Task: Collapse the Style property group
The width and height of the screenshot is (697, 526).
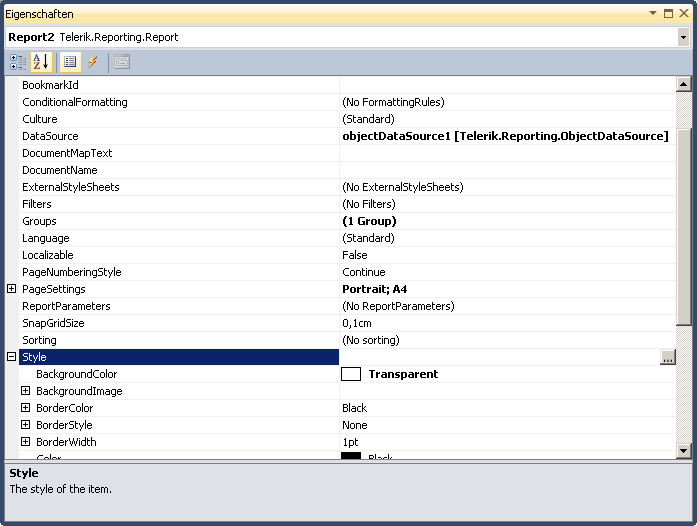Action: tap(12, 357)
